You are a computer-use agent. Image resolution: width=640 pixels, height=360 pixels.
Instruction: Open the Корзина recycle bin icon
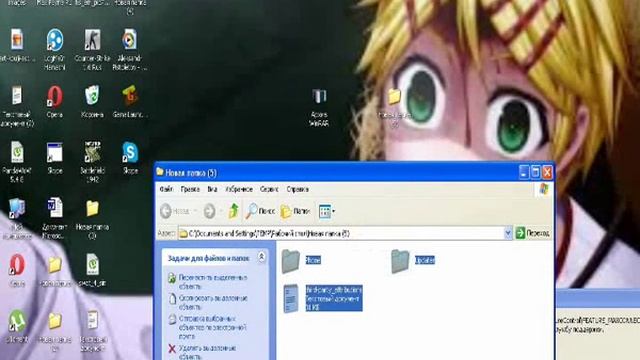pyautogui.click(x=92, y=96)
